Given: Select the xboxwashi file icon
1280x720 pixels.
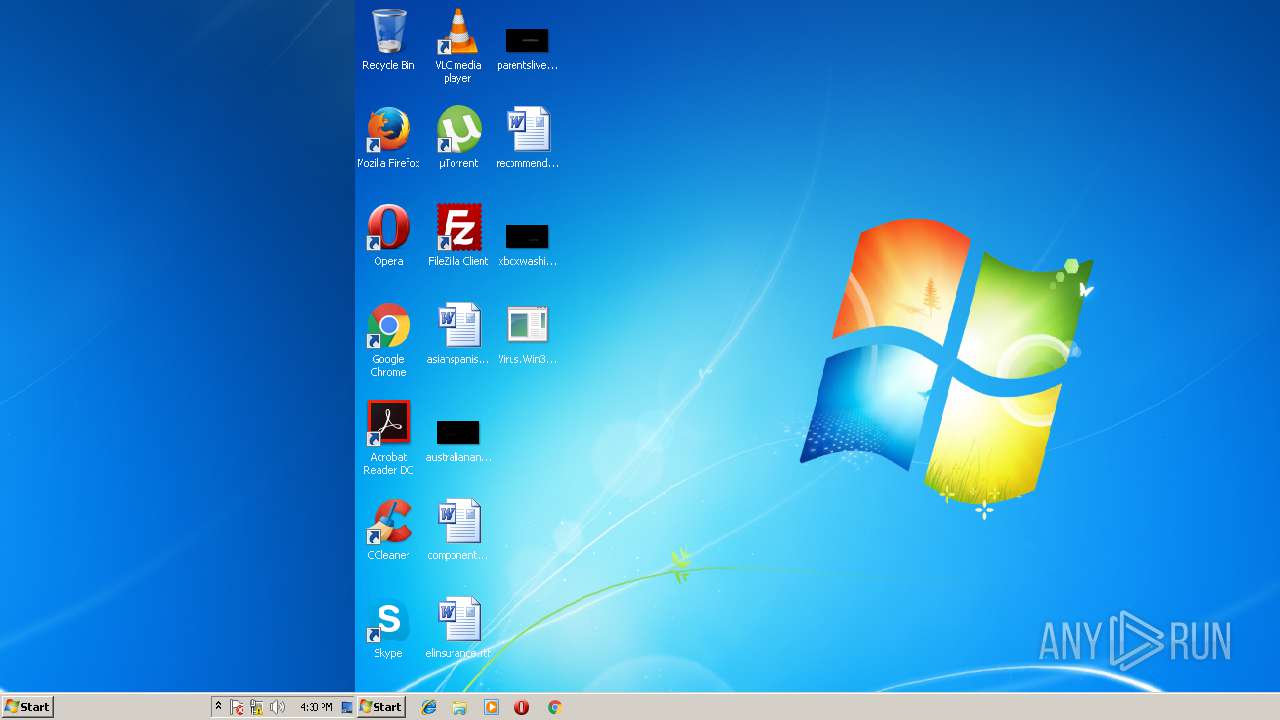Looking at the screenshot, I should point(527,244).
